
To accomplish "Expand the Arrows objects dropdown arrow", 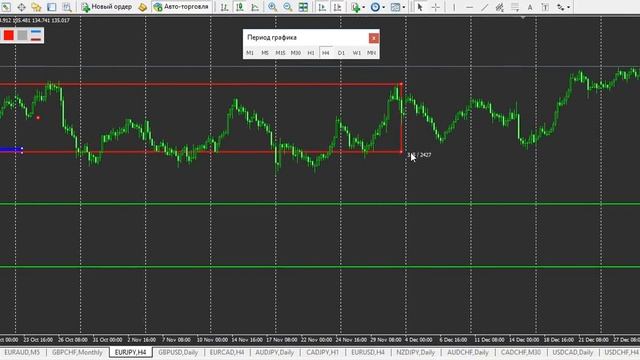I will 569,7.
